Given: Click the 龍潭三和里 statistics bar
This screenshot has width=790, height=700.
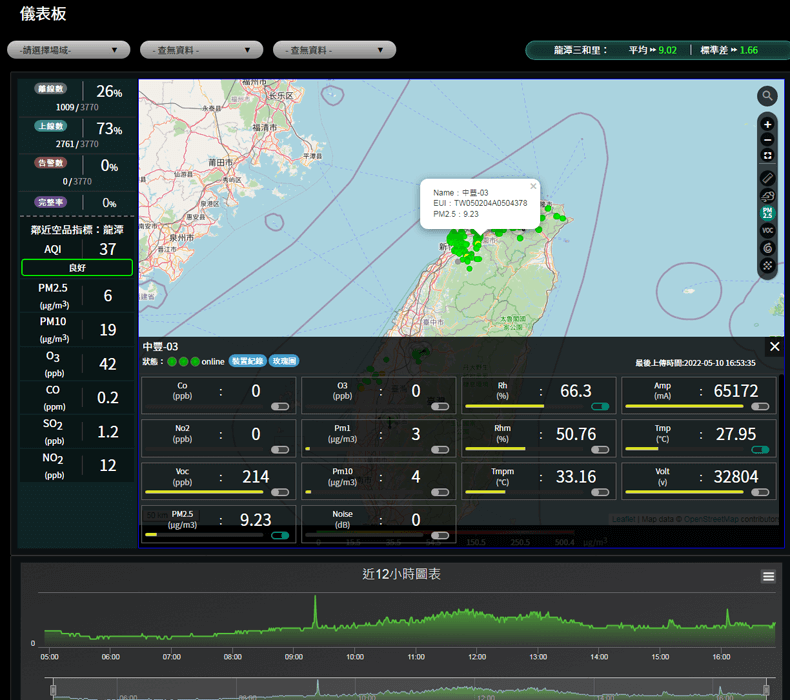Looking at the screenshot, I should coord(657,50).
